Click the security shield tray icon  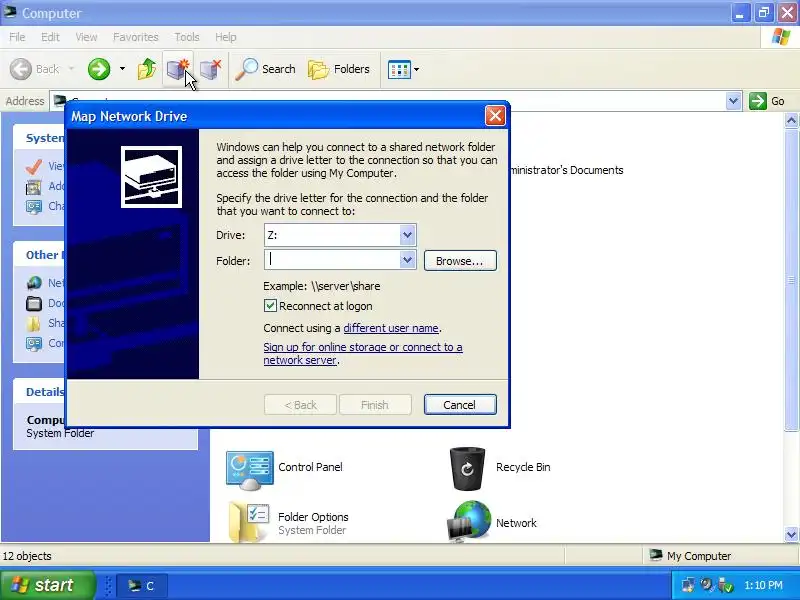pyautogui.click(x=724, y=585)
